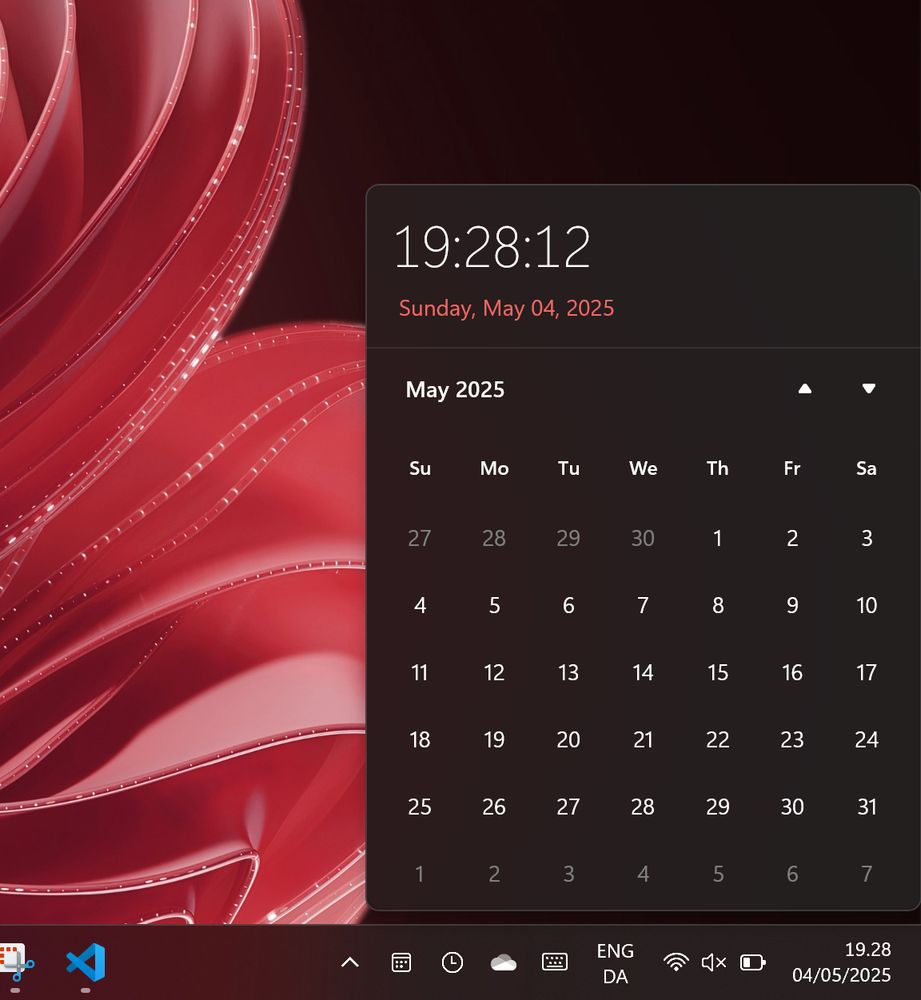Open the Snipping Tool taskbar icon
Viewport: 921px width, 1000px height.
coord(15,962)
